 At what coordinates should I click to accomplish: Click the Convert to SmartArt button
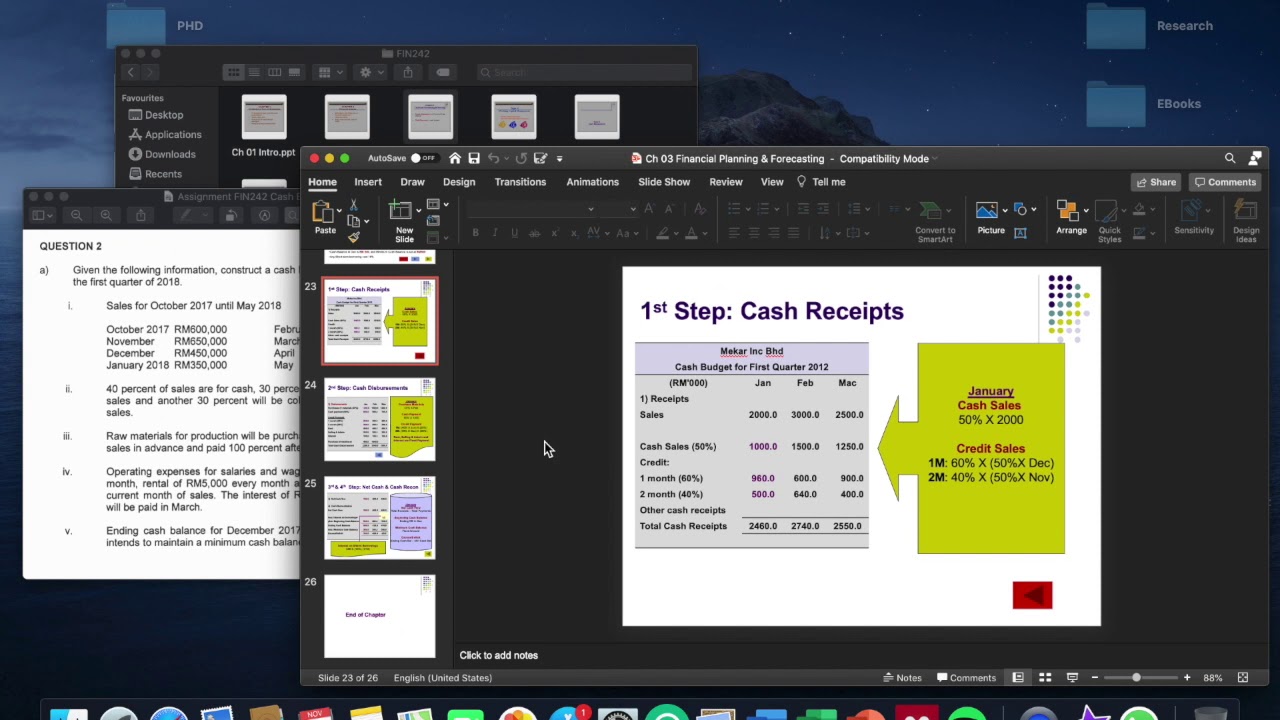point(935,221)
